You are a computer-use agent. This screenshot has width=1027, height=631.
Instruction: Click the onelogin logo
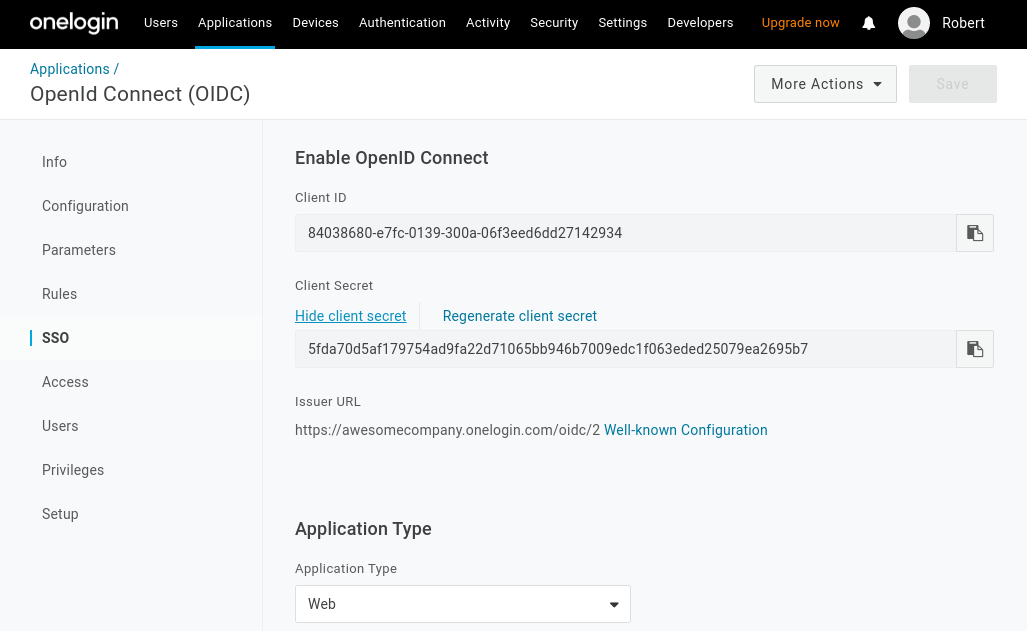click(73, 23)
